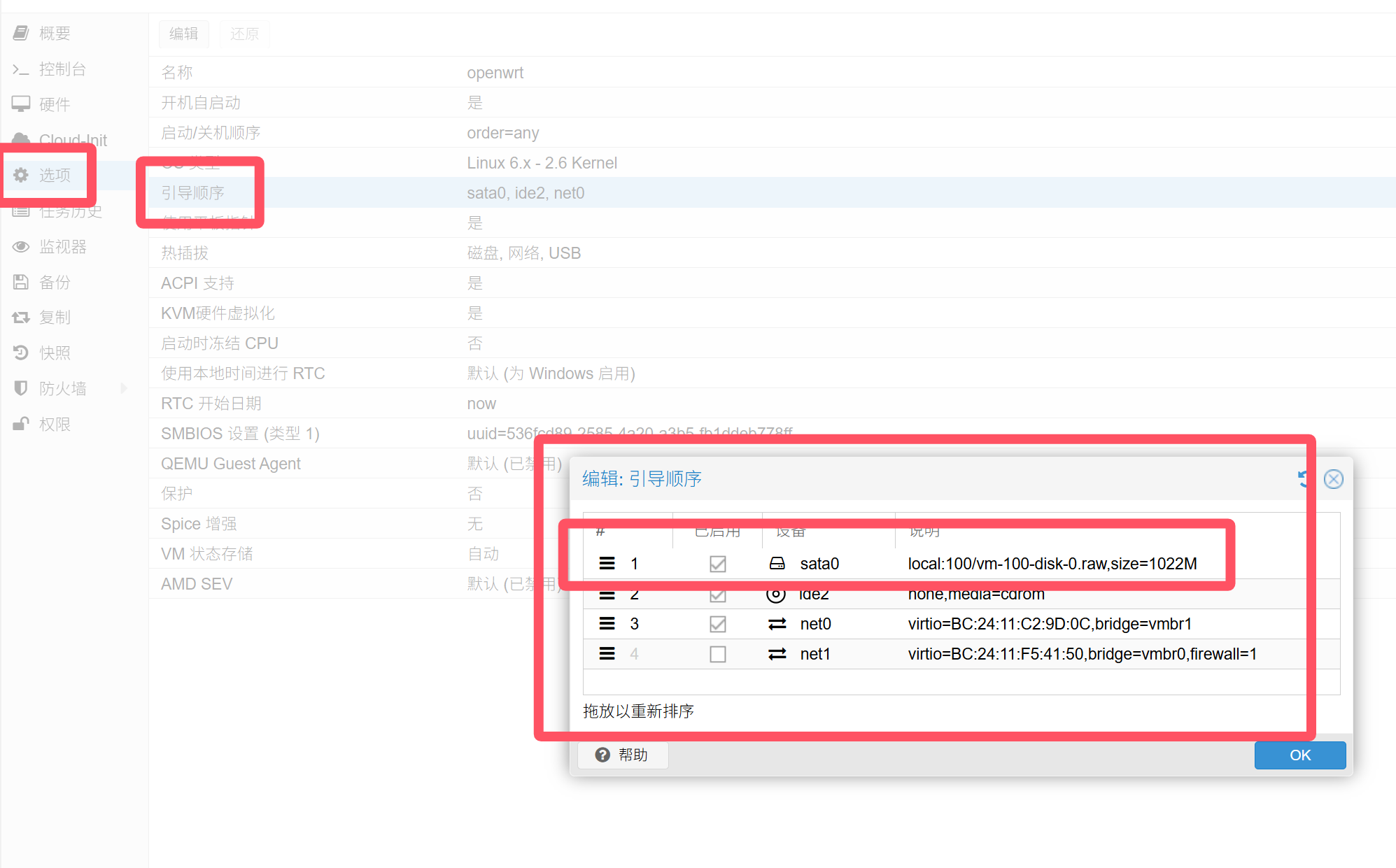Enable net1 boot checkbox
The image size is (1396, 868).
click(x=717, y=654)
